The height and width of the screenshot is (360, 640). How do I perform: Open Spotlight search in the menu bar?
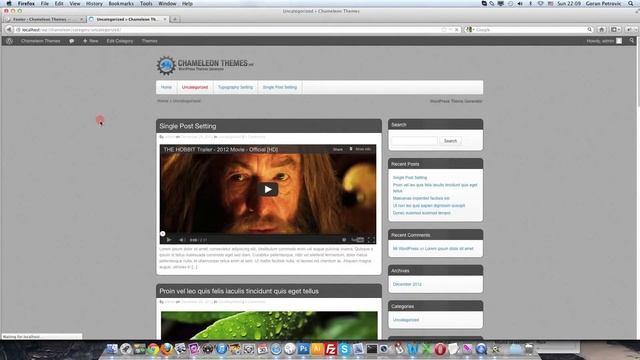632,4
